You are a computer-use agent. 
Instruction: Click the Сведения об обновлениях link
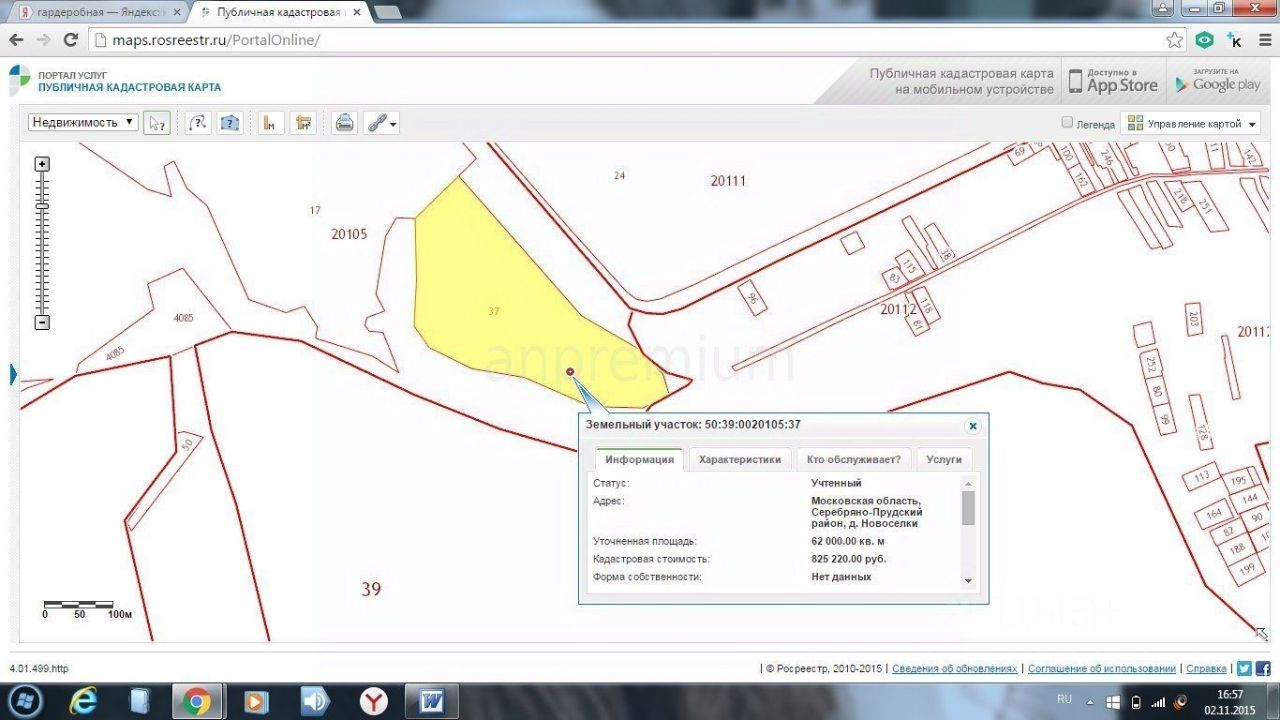tap(954, 669)
